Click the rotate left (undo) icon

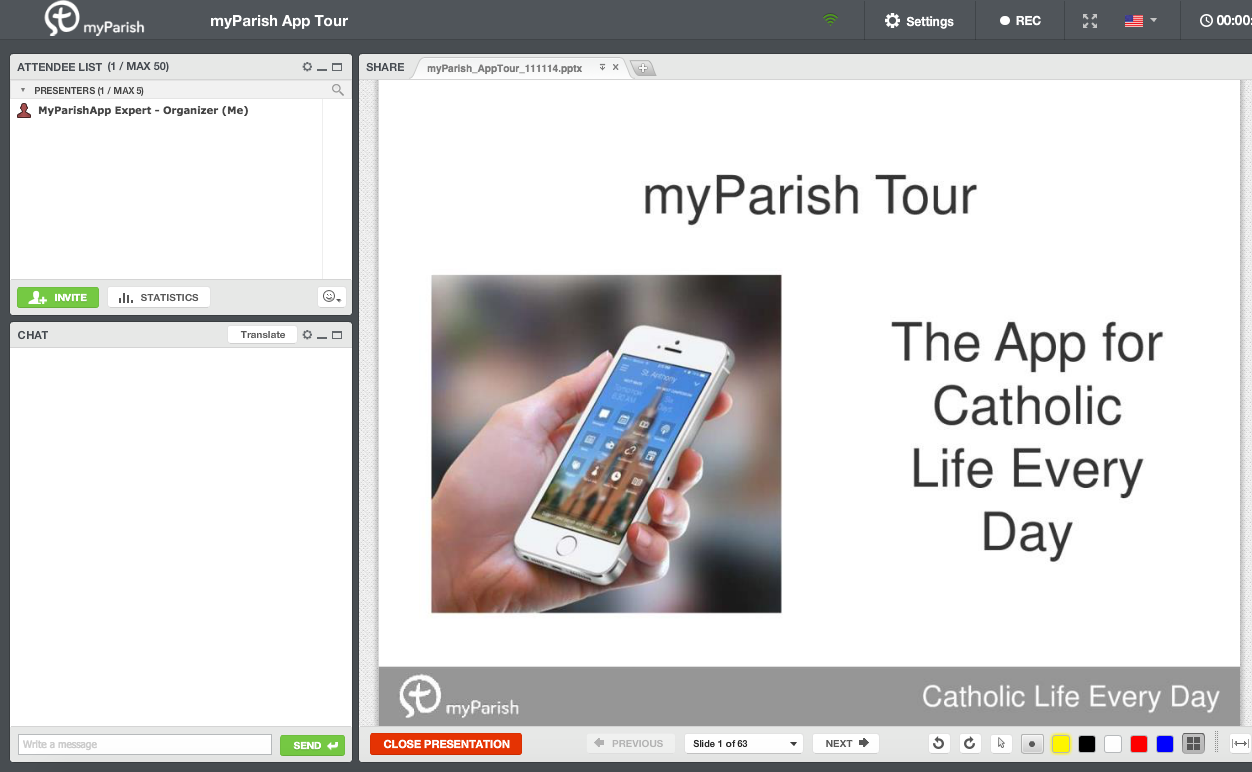[x=938, y=743]
